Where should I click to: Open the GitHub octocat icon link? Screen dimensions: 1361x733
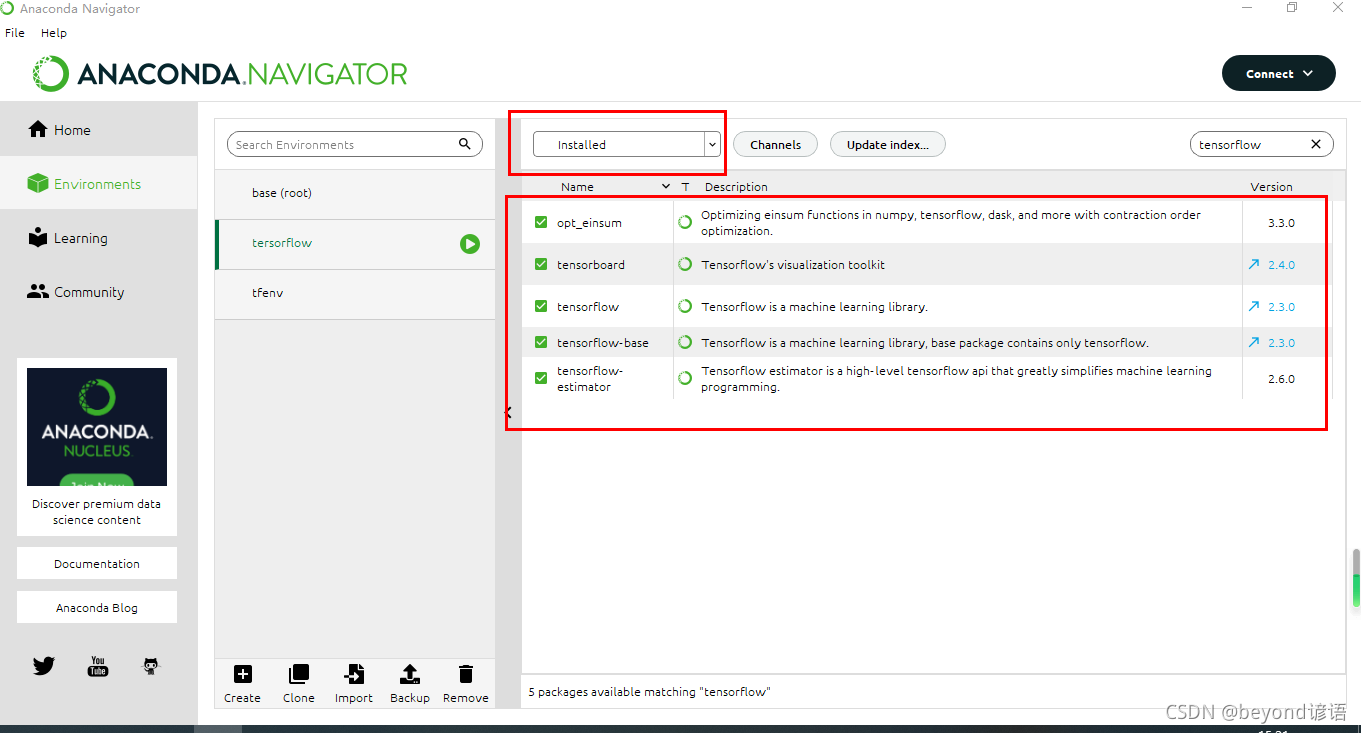151,666
